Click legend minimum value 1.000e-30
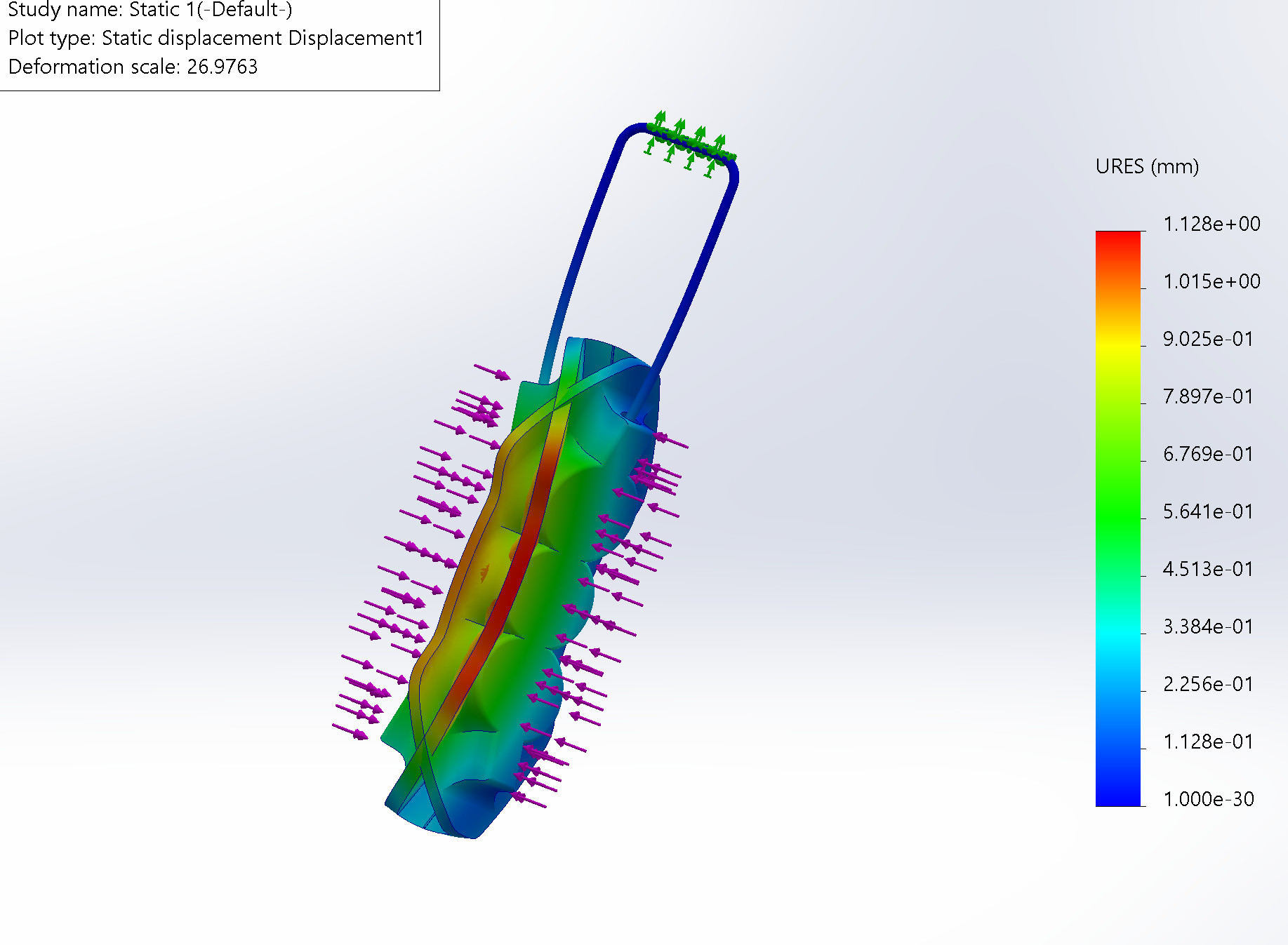This screenshot has height=945, width=1288. (1208, 799)
